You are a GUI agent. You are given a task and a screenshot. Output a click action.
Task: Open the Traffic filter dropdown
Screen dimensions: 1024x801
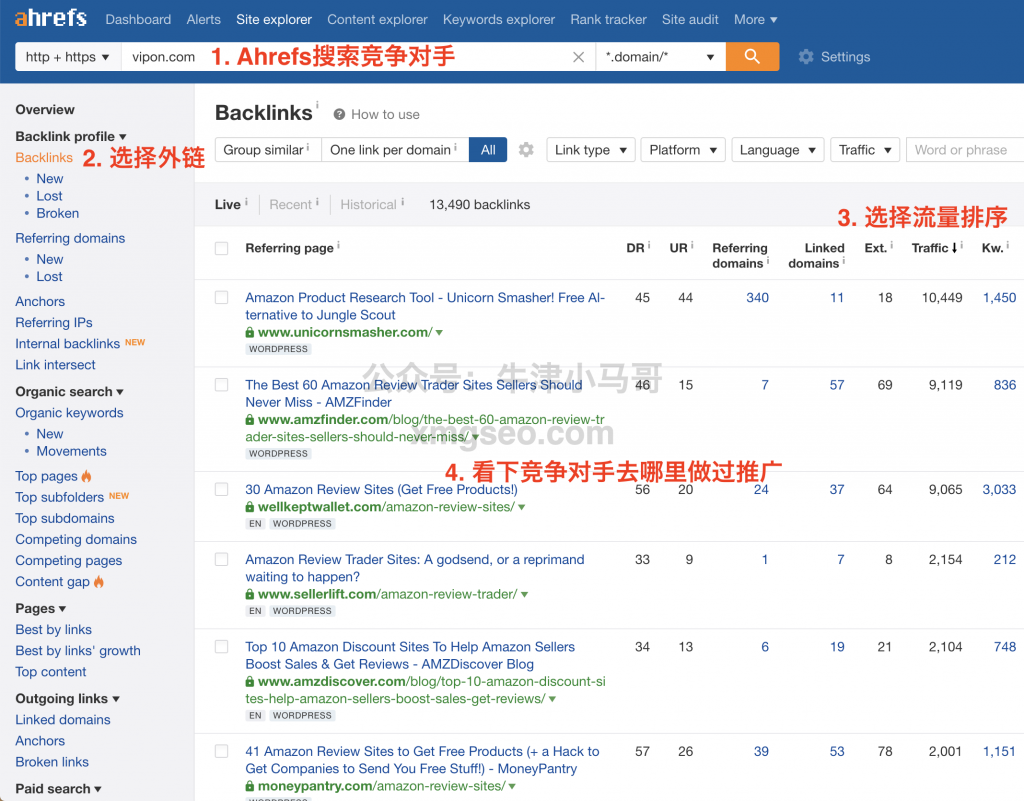click(x=865, y=149)
